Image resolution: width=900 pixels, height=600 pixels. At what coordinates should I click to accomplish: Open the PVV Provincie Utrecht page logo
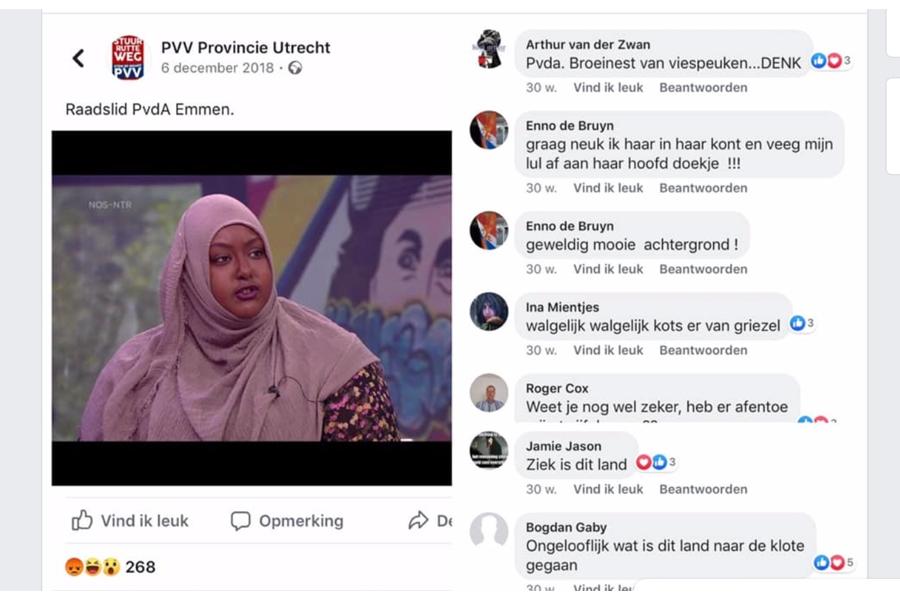[127, 57]
